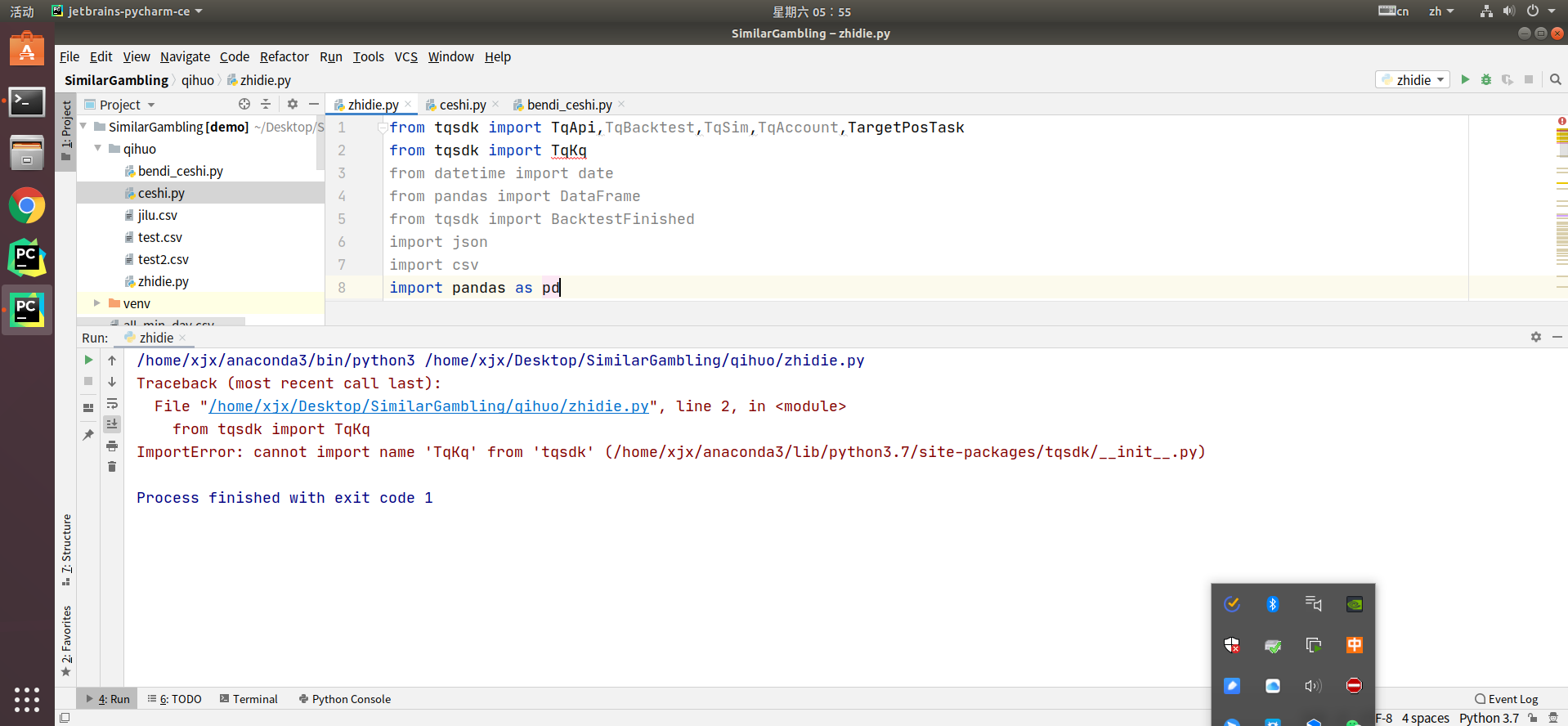Toggle Structure side tool window
Viewport: 1568px width, 726px height.
66,550
